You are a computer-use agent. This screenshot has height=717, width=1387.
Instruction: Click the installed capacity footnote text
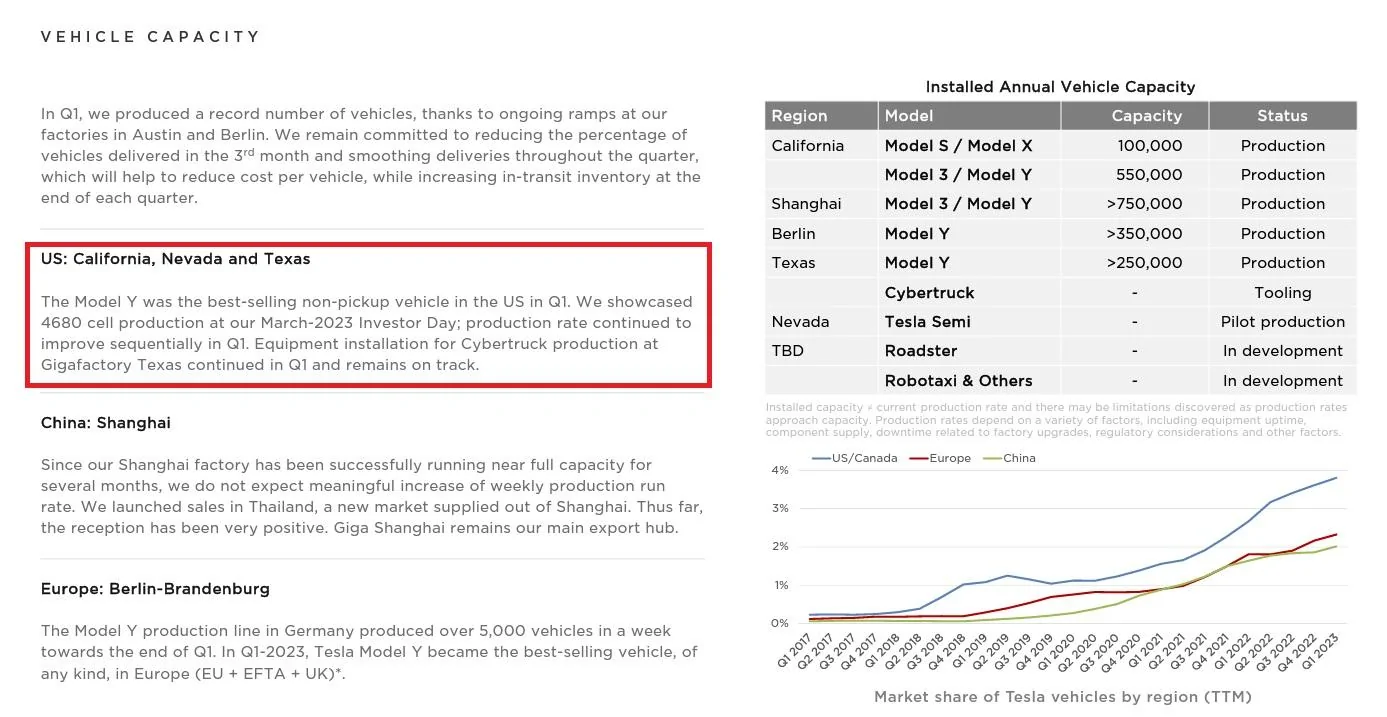tap(1056, 420)
